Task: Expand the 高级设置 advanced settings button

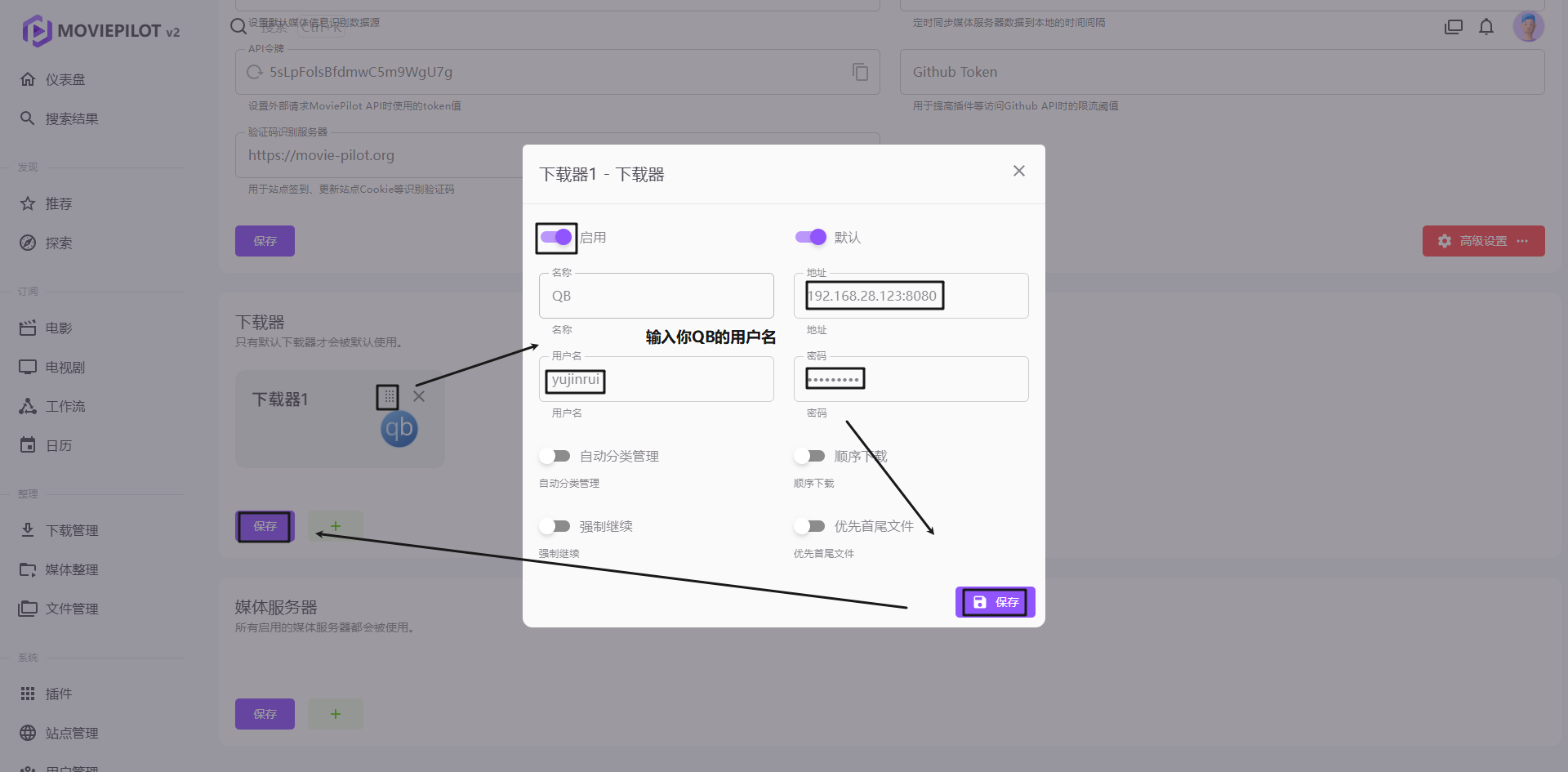Action: (1483, 241)
